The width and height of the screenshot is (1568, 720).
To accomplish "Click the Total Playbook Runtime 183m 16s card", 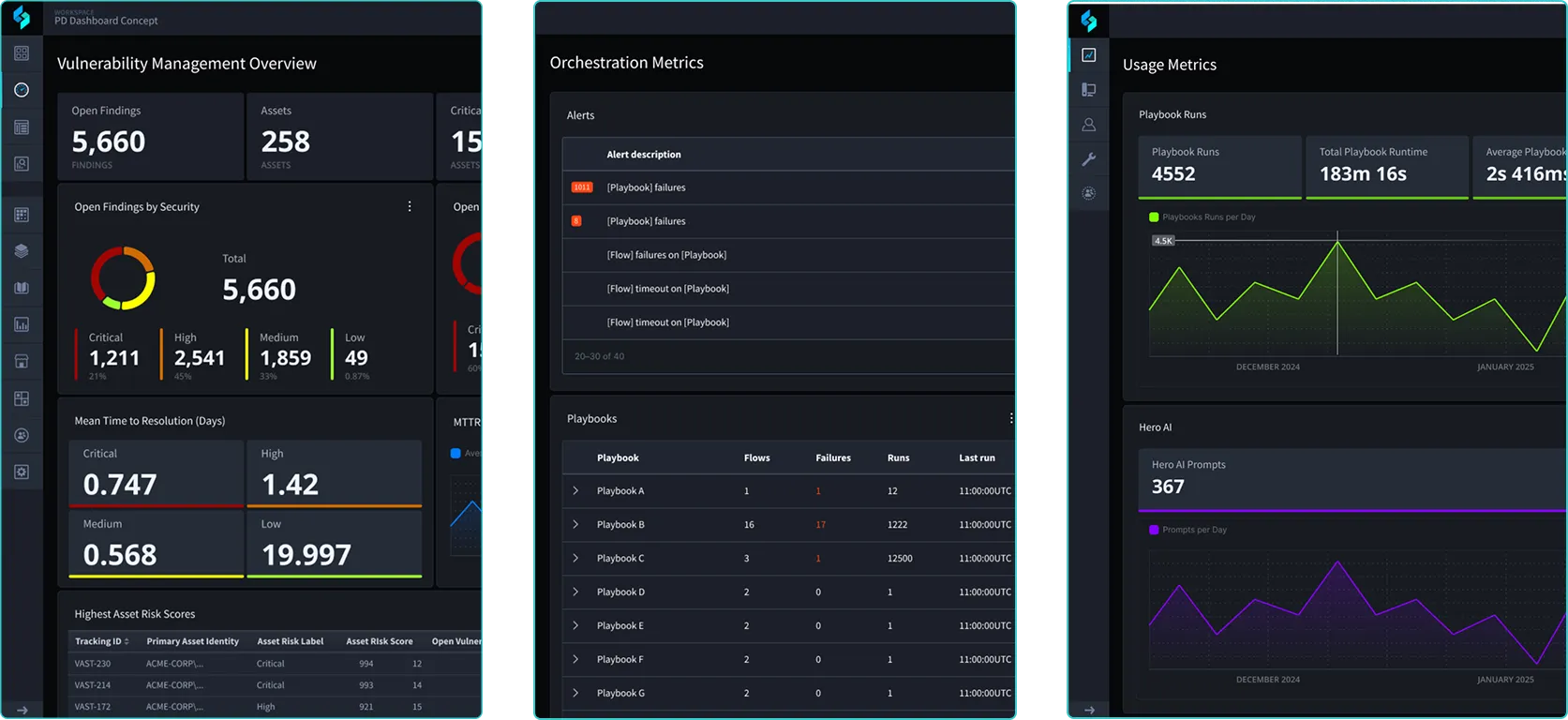I will coord(1387,167).
